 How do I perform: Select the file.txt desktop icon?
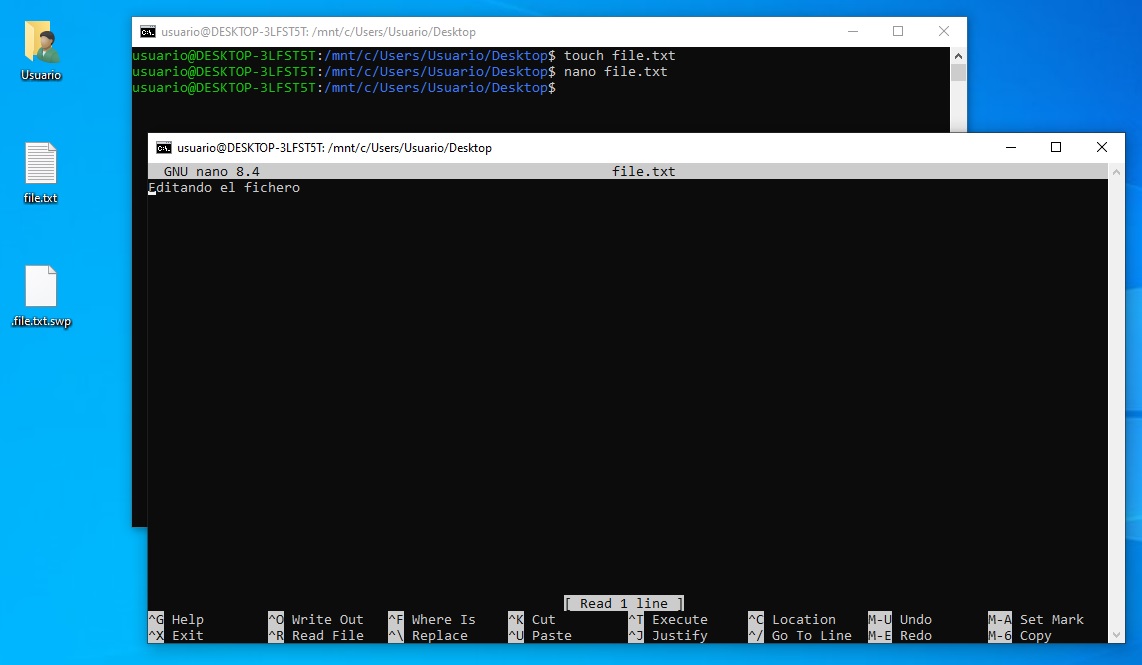[41, 173]
